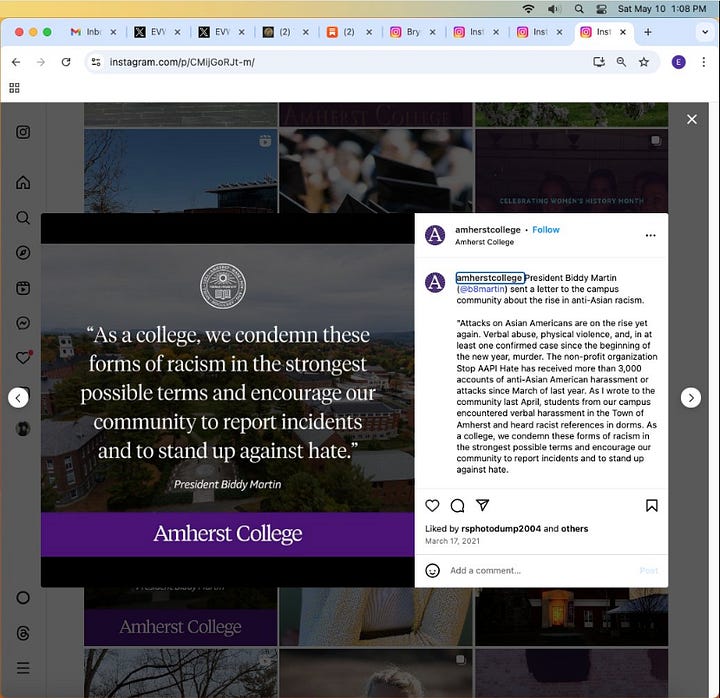The width and height of the screenshot is (720, 698).
Task: Open Explore compass icon
Action: pos(23,253)
